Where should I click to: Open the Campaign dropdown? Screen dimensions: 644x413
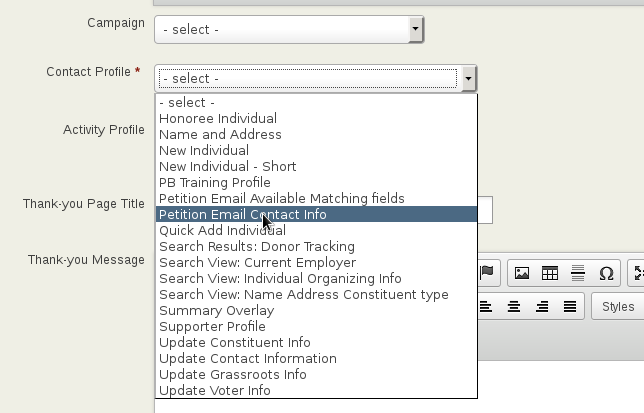(289, 30)
